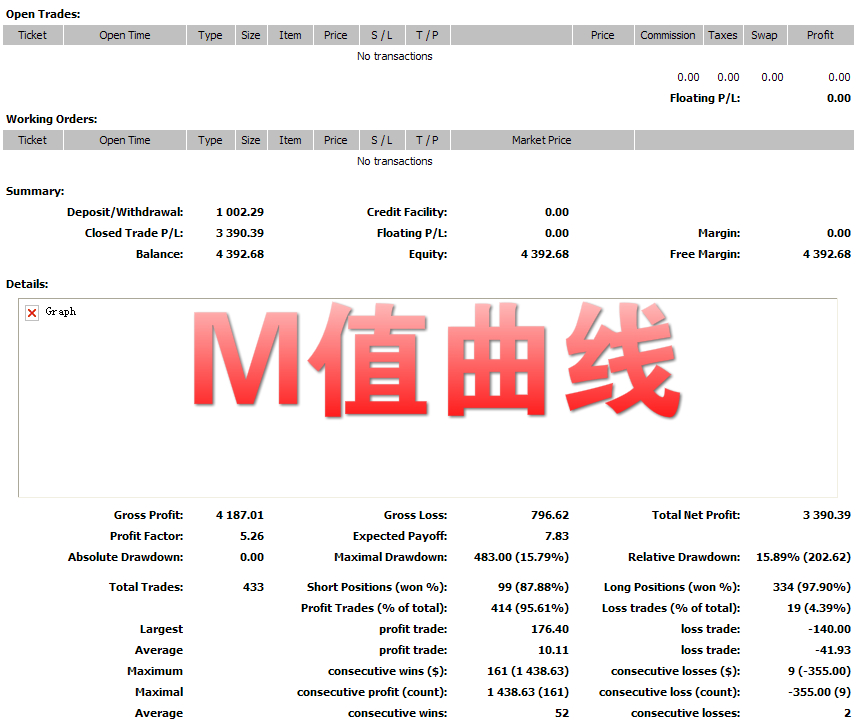Click the Balance value 4 392.68
The image size is (868, 726).
click(x=239, y=253)
